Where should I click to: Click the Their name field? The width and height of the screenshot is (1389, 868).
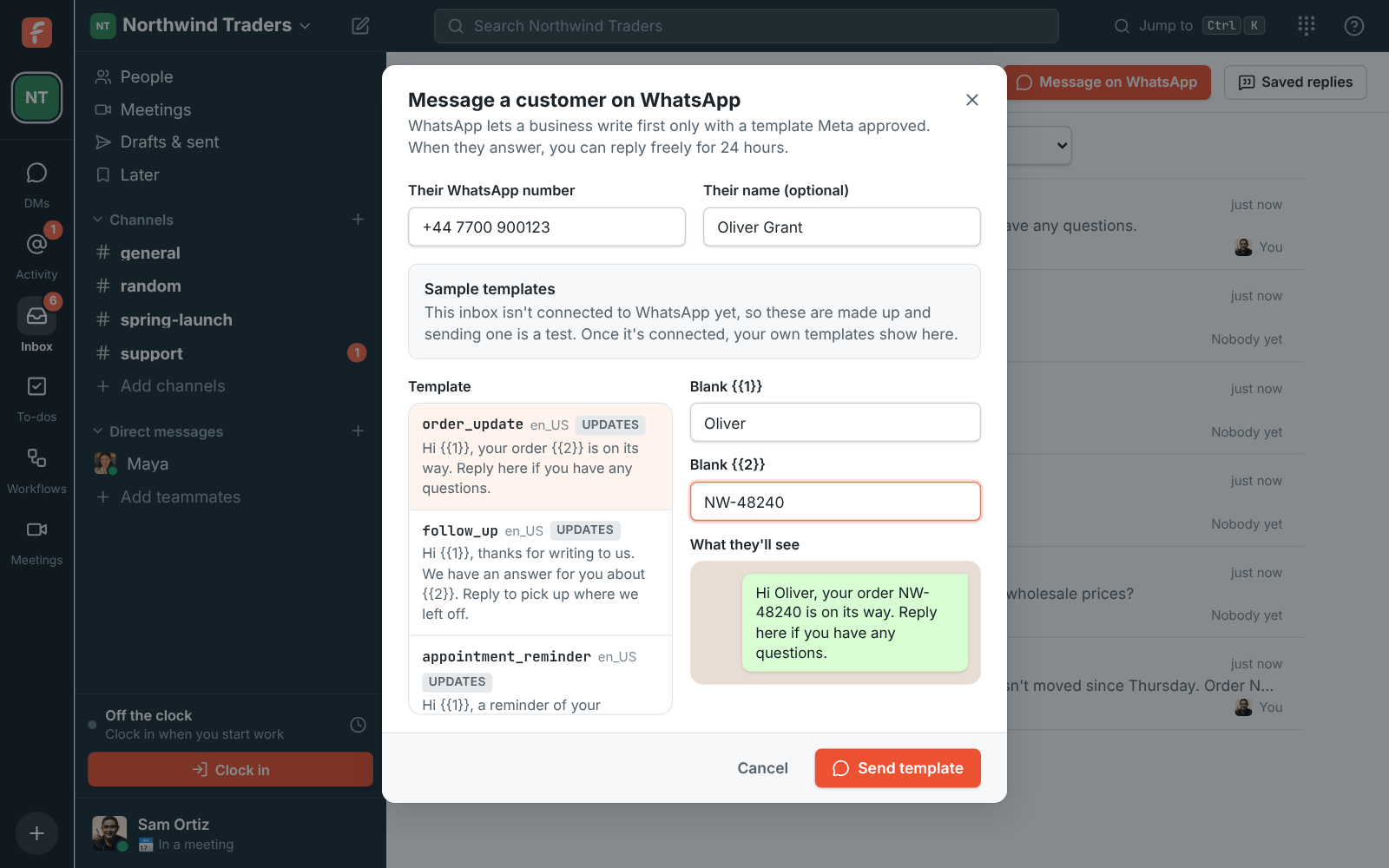click(x=842, y=227)
